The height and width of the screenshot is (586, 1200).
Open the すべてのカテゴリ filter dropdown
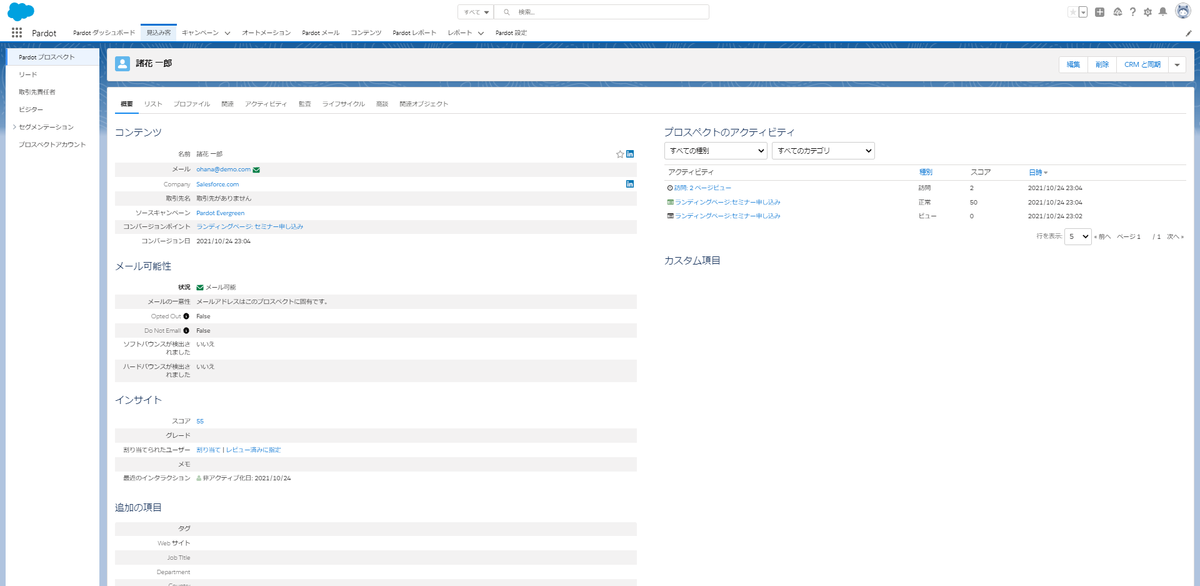[x=823, y=151]
